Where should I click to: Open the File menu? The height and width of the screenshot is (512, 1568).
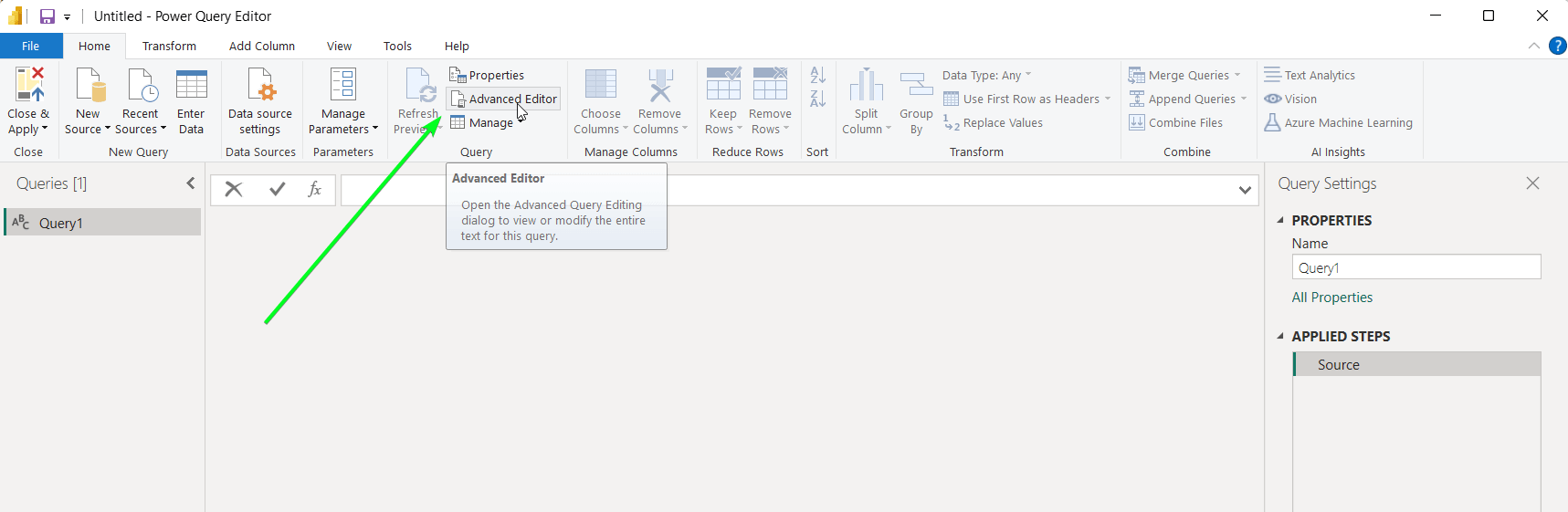point(31,46)
